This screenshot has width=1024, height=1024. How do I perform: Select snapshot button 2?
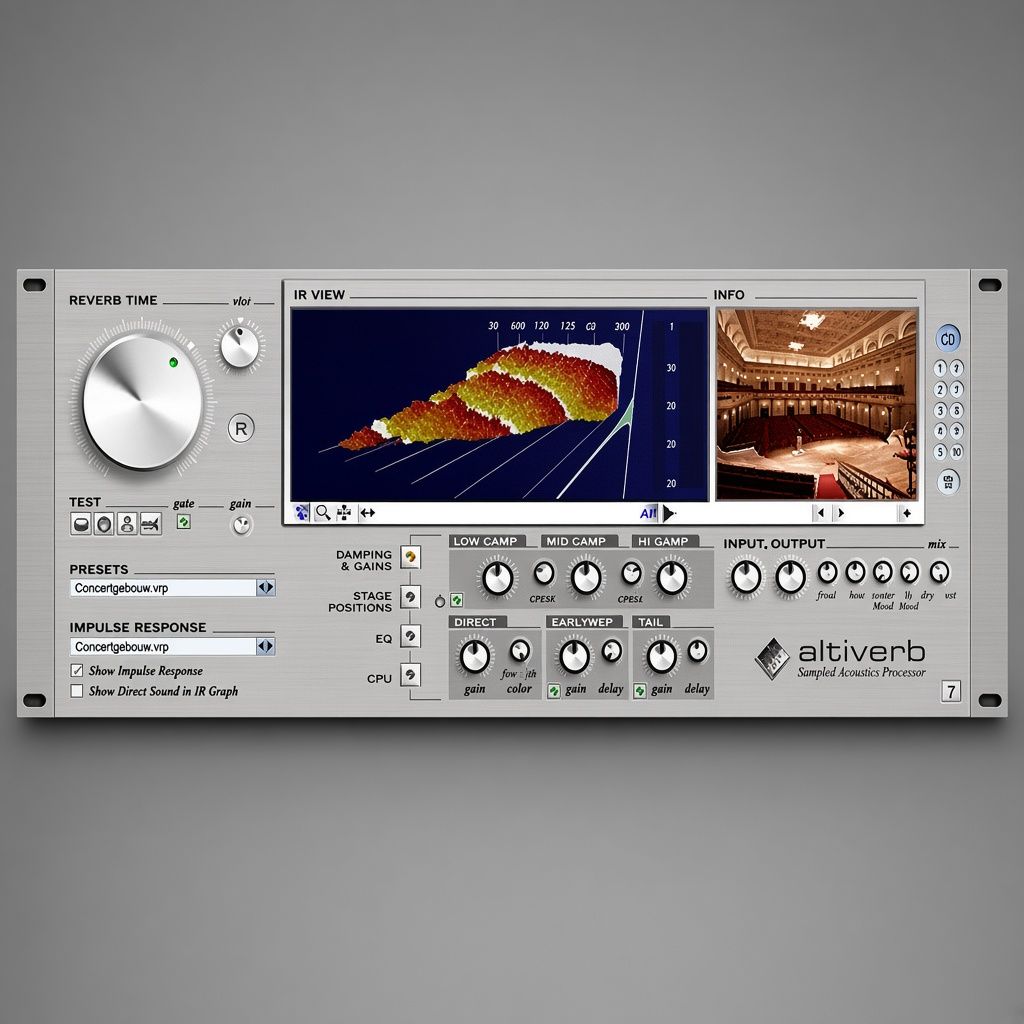point(940,390)
